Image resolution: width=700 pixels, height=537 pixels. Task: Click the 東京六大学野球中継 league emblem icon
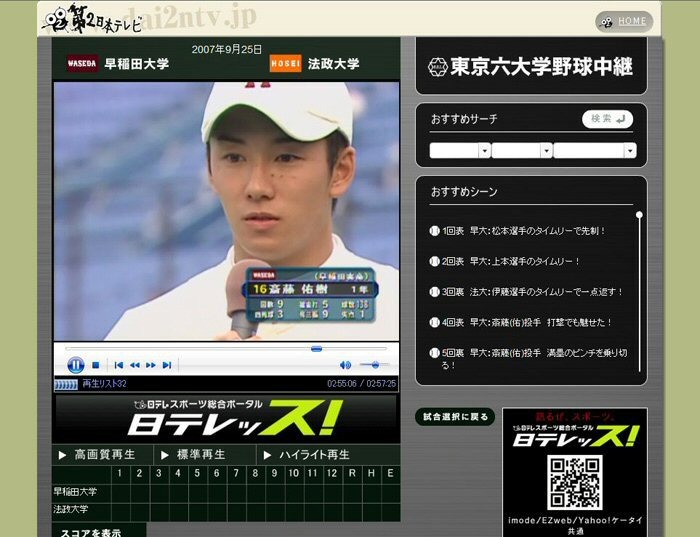[x=438, y=67]
